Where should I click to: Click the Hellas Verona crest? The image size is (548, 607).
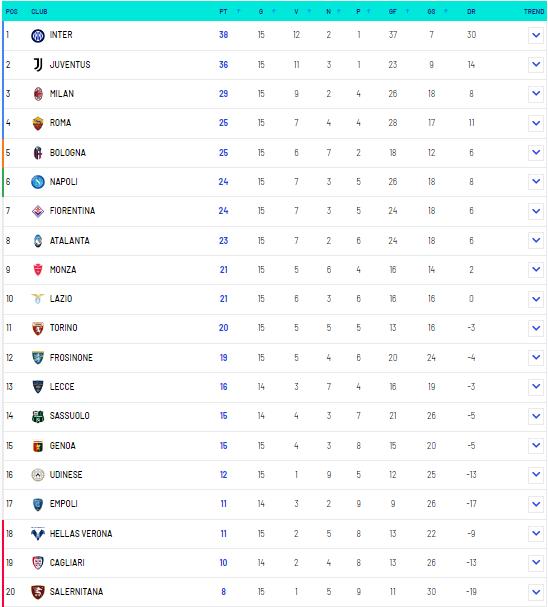tap(38, 533)
